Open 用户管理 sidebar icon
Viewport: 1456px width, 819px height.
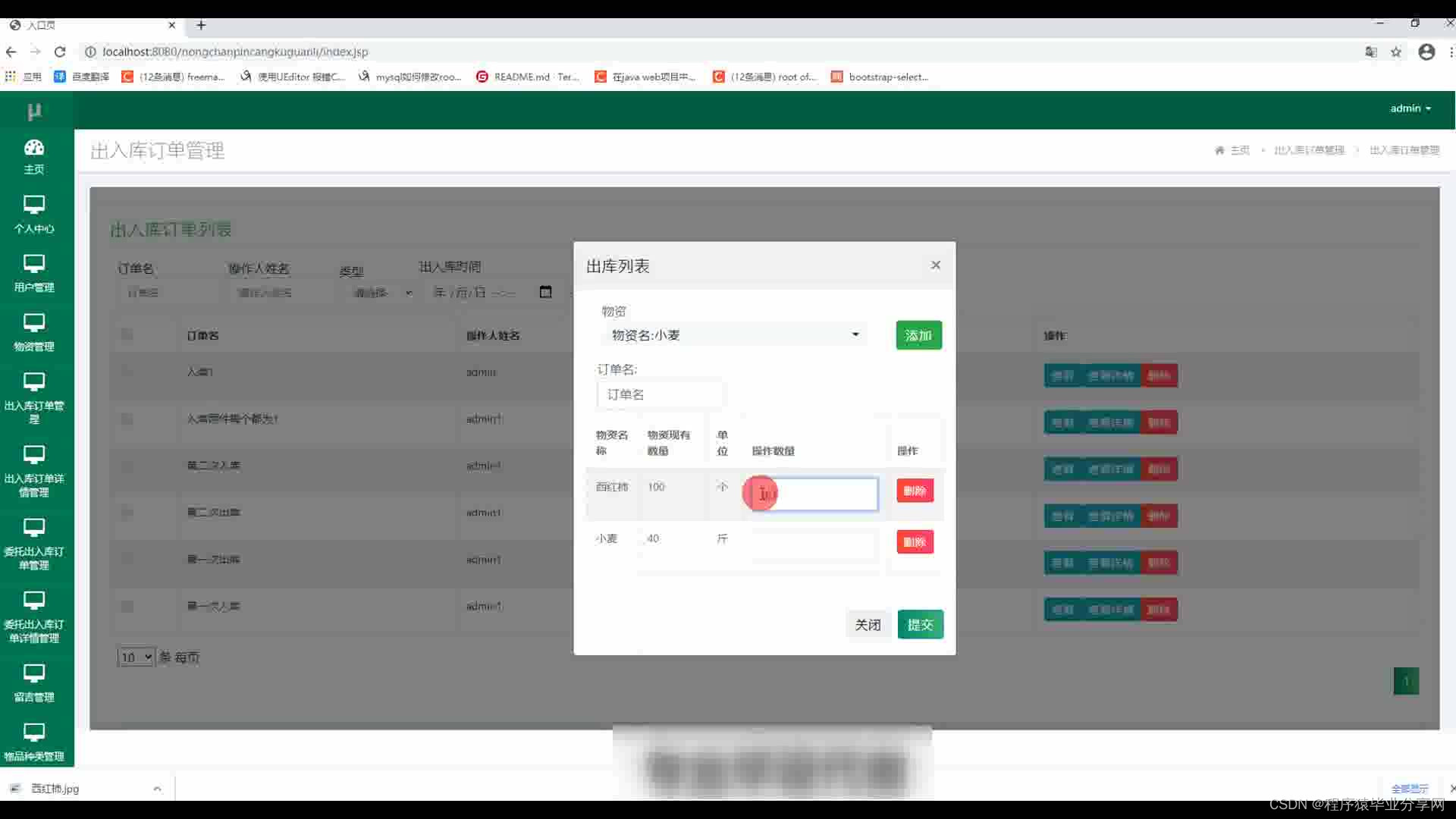tap(34, 264)
